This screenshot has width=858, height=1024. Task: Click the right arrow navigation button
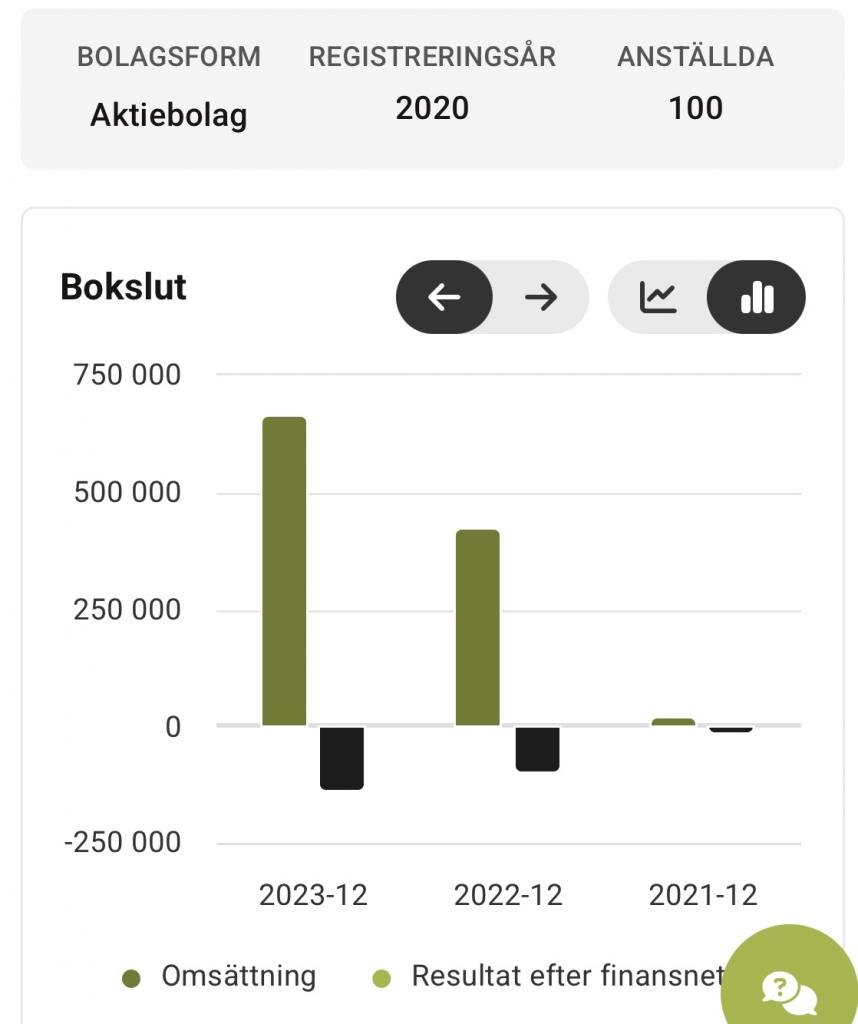click(x=540, y=297)
